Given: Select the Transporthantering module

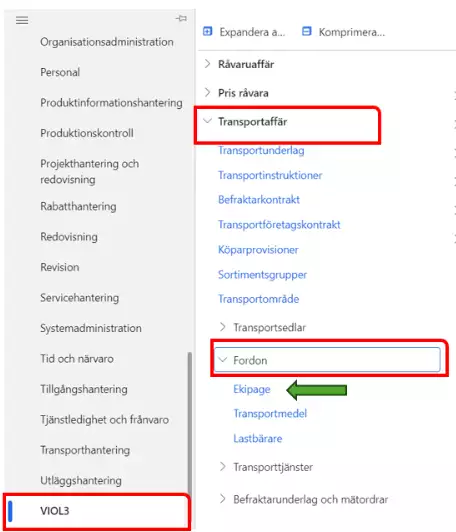Looking at the screenshot, I should click(x=85, y=450).
